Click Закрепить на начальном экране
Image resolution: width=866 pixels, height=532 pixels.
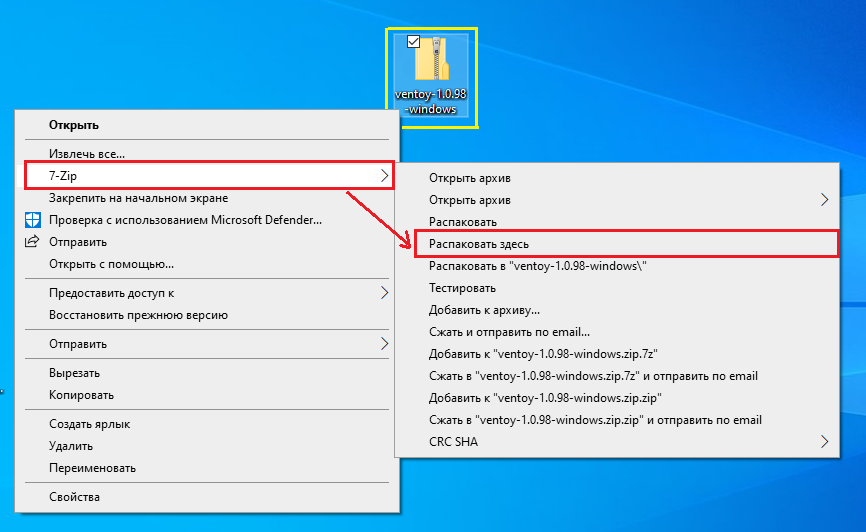[x=207, y=198]
